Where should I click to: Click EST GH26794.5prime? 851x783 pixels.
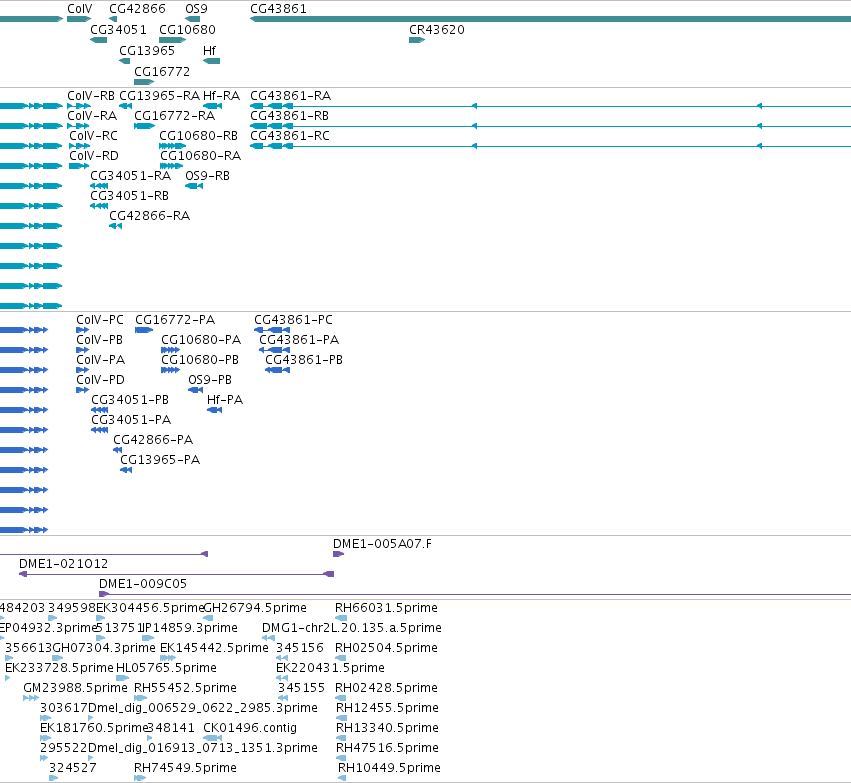point(208,618)
